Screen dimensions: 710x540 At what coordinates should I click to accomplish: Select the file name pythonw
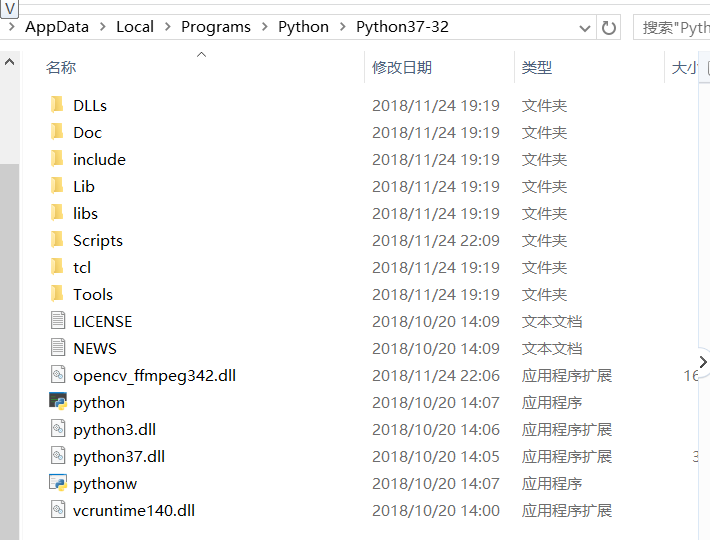(x=105, y=484)
